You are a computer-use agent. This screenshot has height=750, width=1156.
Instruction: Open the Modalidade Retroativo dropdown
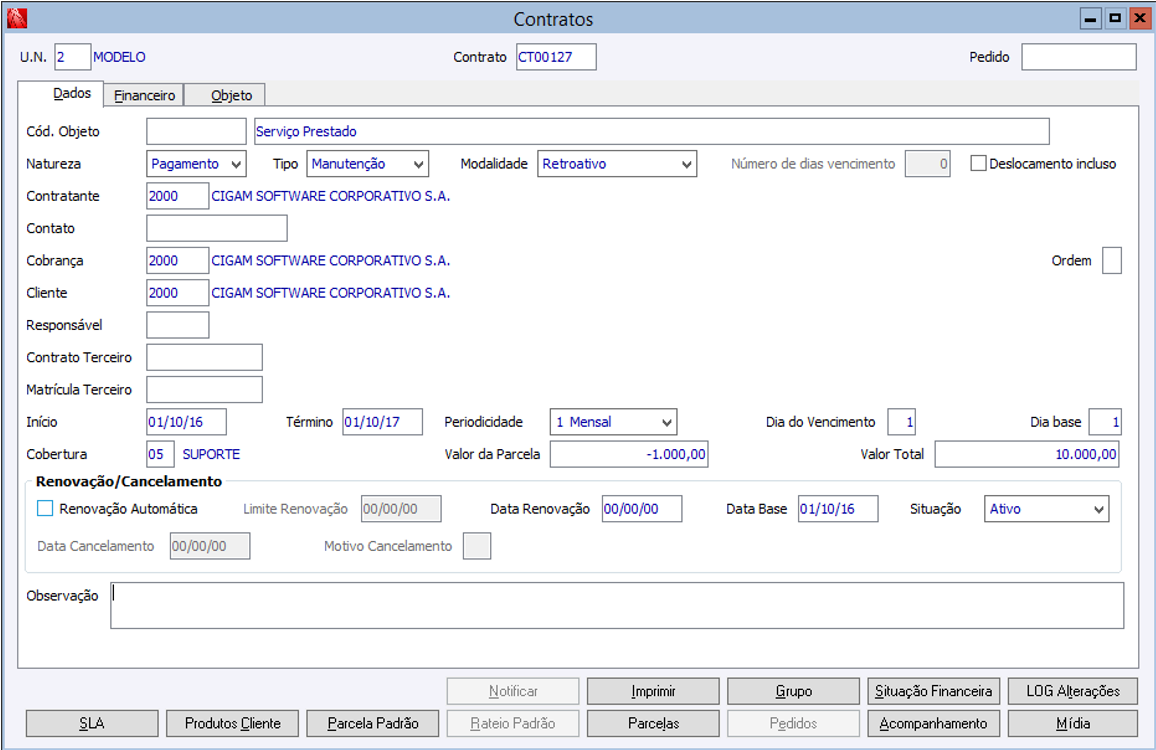tap(686, 164)
